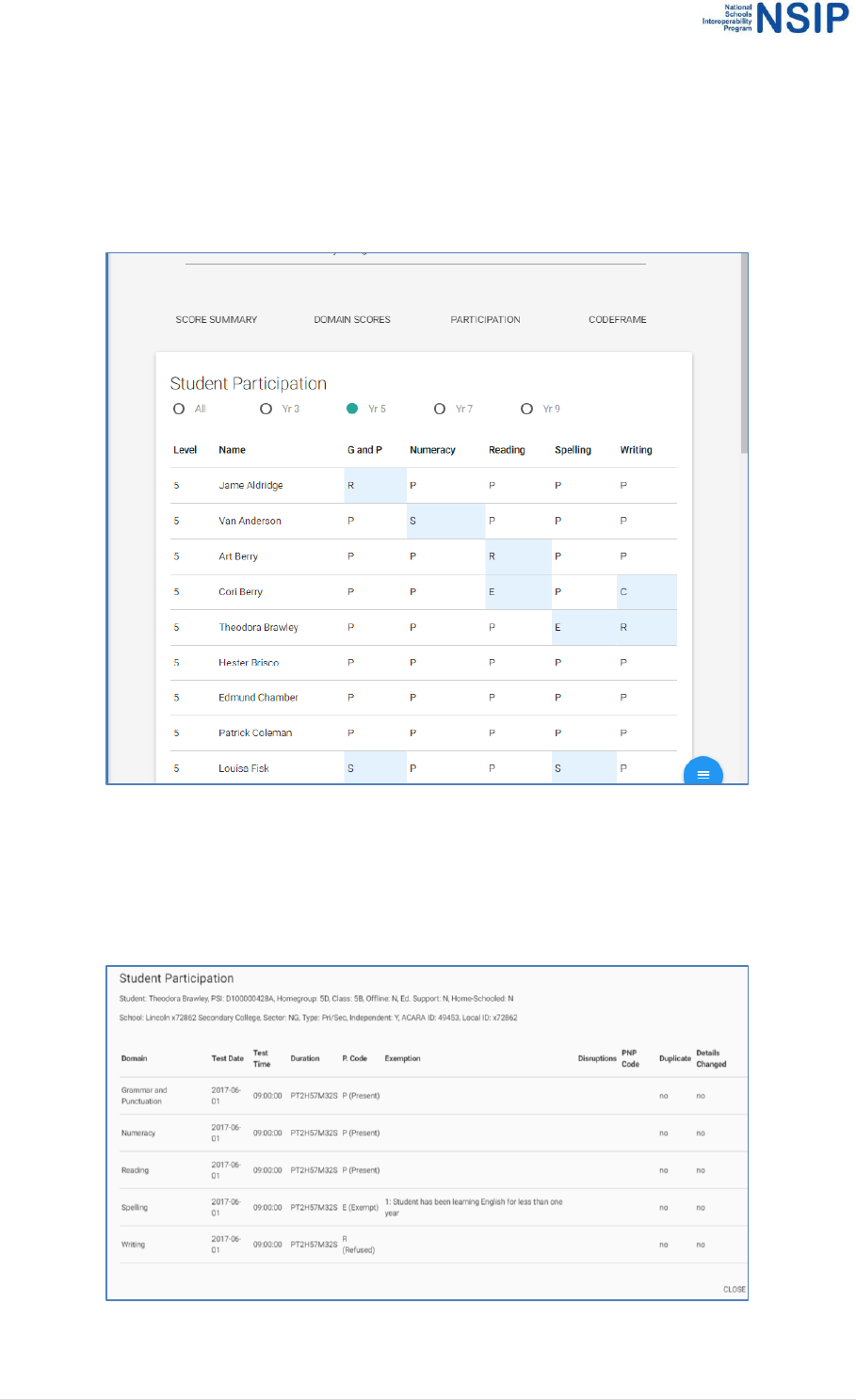Screen dimensions: 856x1400
Task: Click the Writing domain in detail table
Action: pos(133,1245)
